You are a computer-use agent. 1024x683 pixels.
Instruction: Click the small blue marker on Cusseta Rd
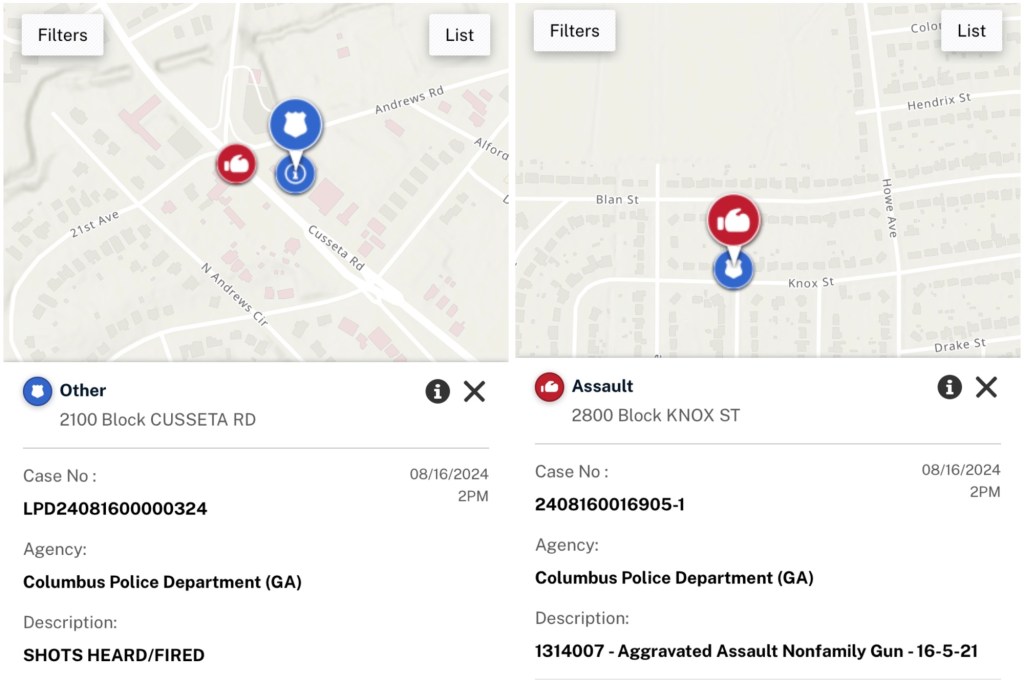(x=295, y=174)
